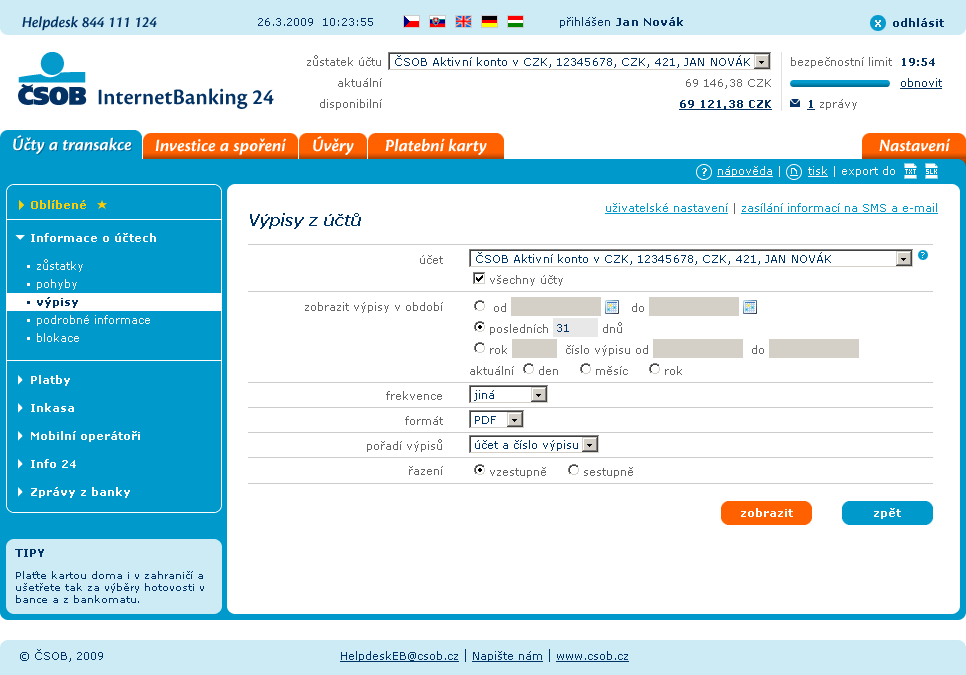Image resolution: width=966 pixels, height=675 pixels.
Task: Open the 'Investice a spoření' tab
Action: click(x=220, y=146)
